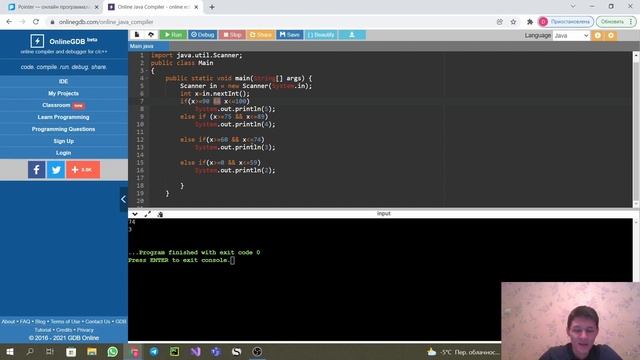Open the Windows Start menu
This screenshot has width=640, height=360.
pos(10,351)
